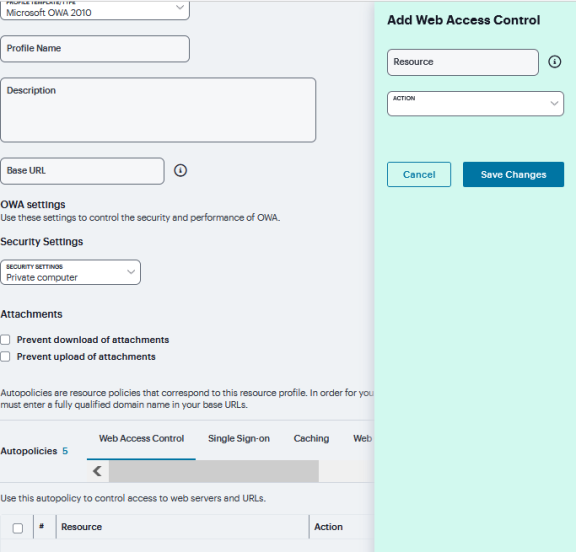Check Prevent download of attachments
Viewport: 576px width, 552px height.
point(5,340)
